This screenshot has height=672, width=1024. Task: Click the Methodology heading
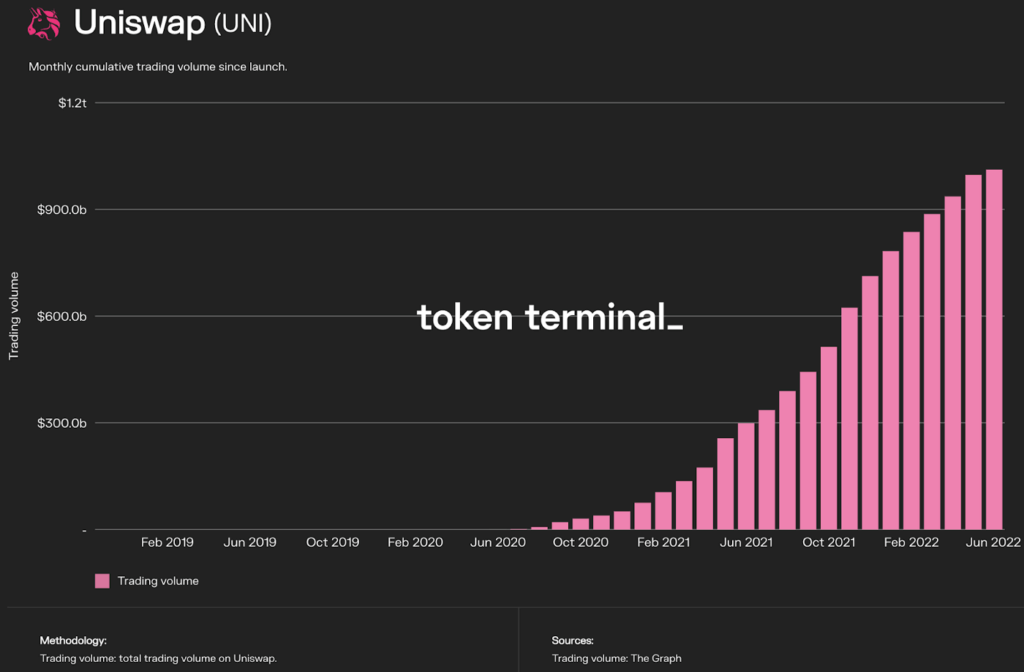coord(73,640)
